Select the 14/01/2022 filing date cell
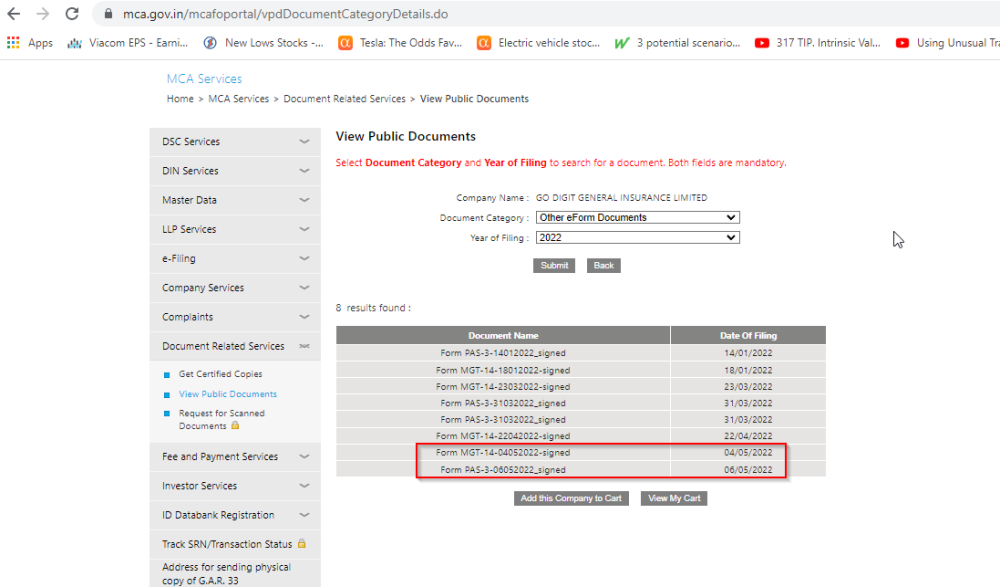 748,353
